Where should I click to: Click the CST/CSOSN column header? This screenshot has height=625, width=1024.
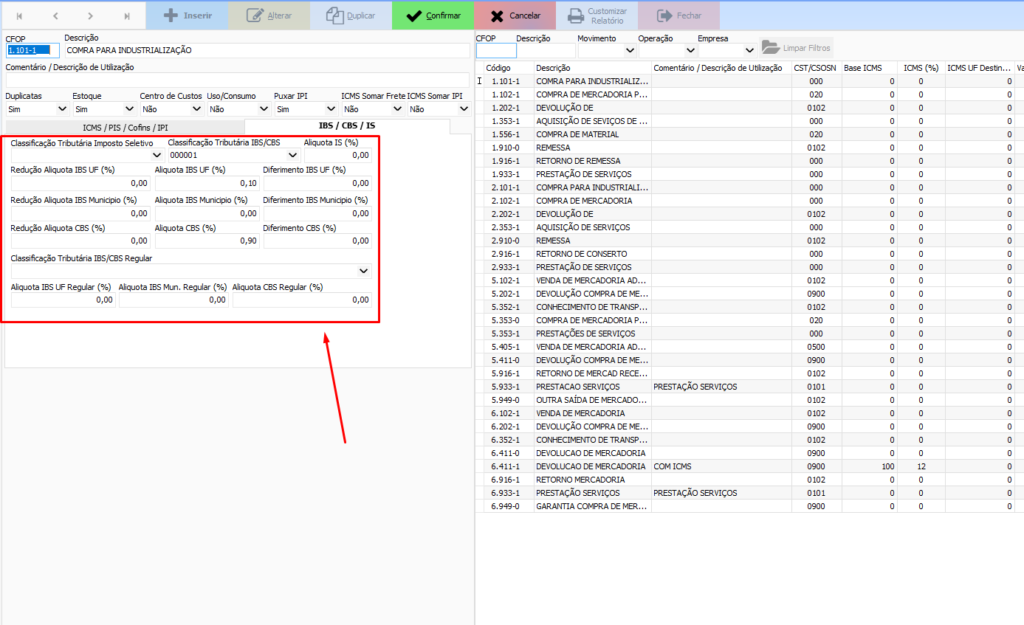click(816, 67)
